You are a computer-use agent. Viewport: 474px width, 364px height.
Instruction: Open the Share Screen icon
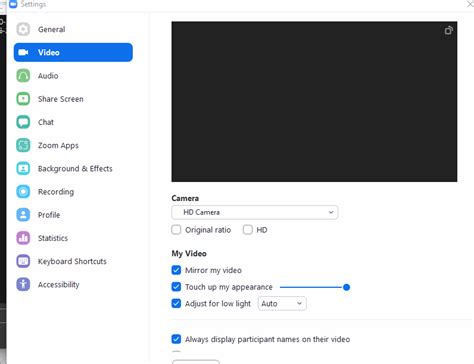coord(23,99)
